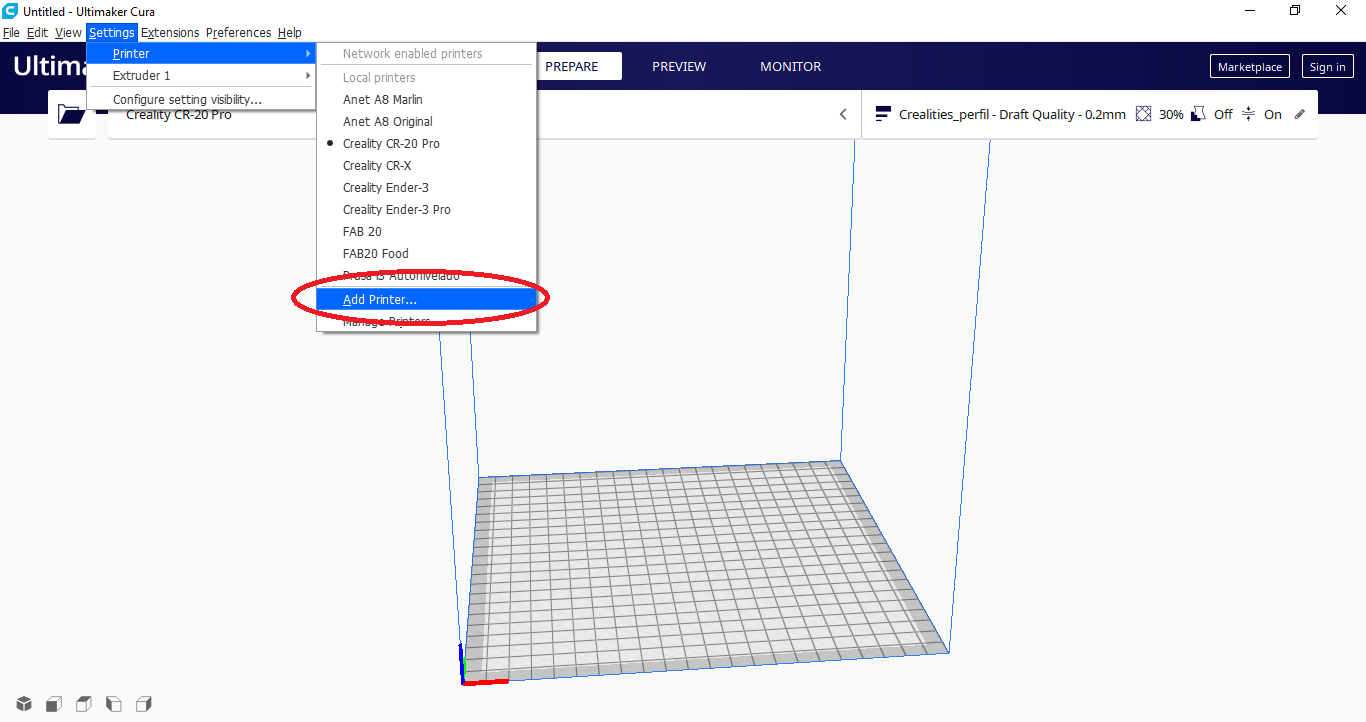Choose the Creality Ender-3 Pro printer
This screenshot has height=722, width=1366.
427,210
